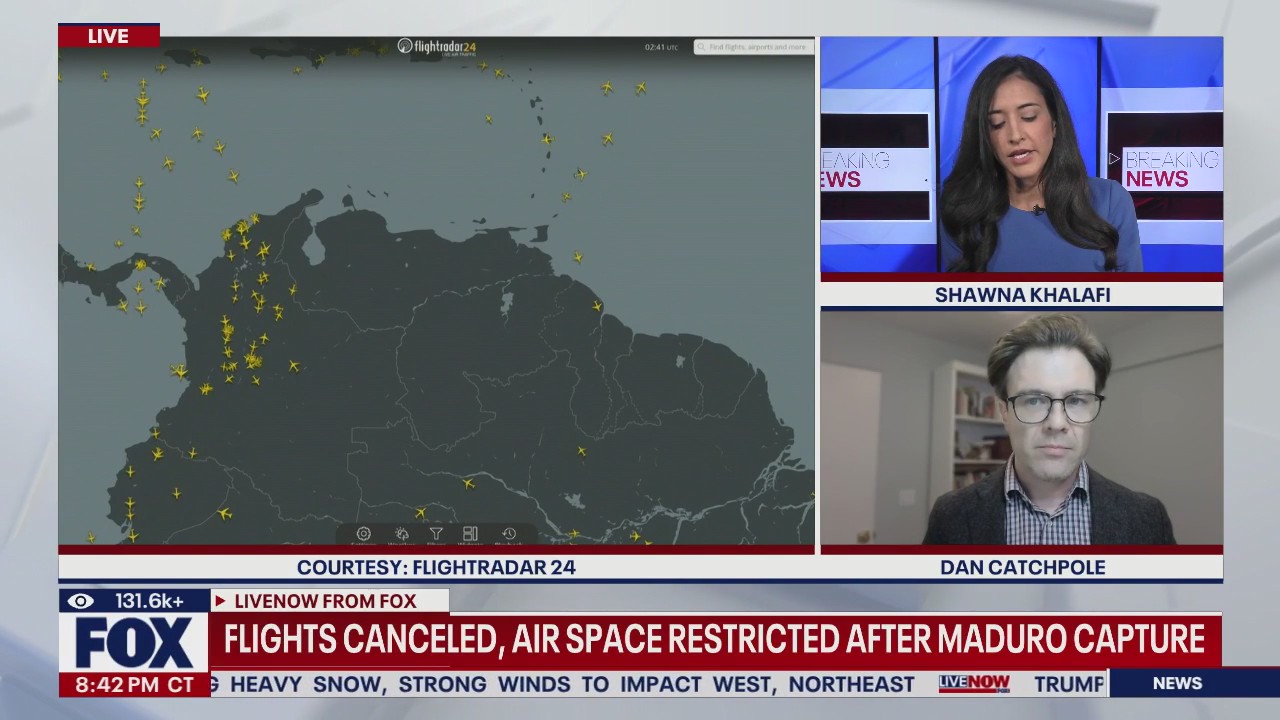The width and height of the screenshot is (1280, 720).
Task: Toggle the LIVE indicator badge
Action: coord(109,35)
